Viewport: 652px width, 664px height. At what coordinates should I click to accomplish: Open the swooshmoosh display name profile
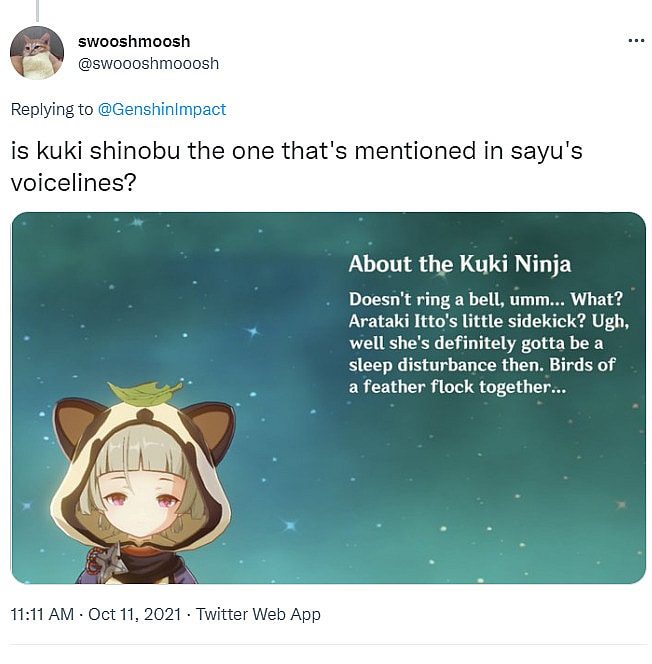point(134,42)
